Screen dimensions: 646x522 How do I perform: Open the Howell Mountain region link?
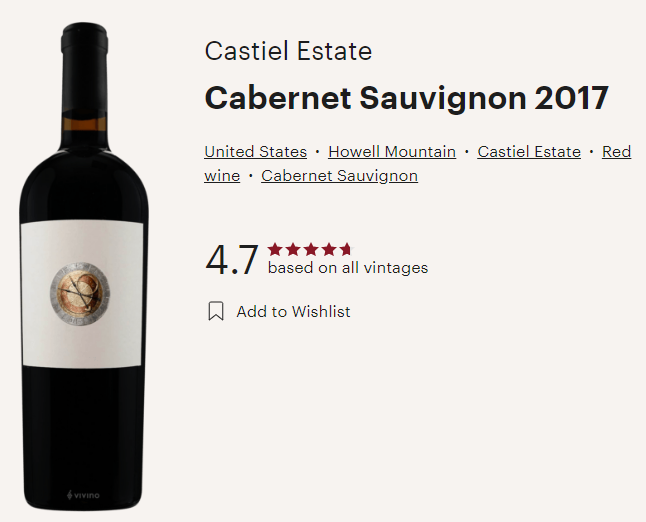coord(392,152)
